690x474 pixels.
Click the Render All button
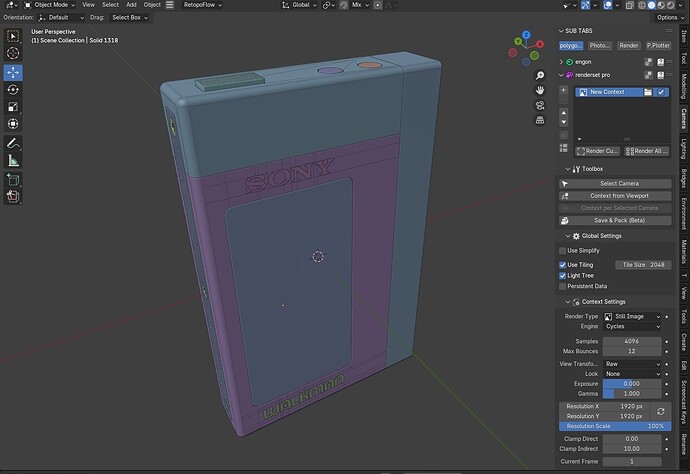click(x=647, y=151)
